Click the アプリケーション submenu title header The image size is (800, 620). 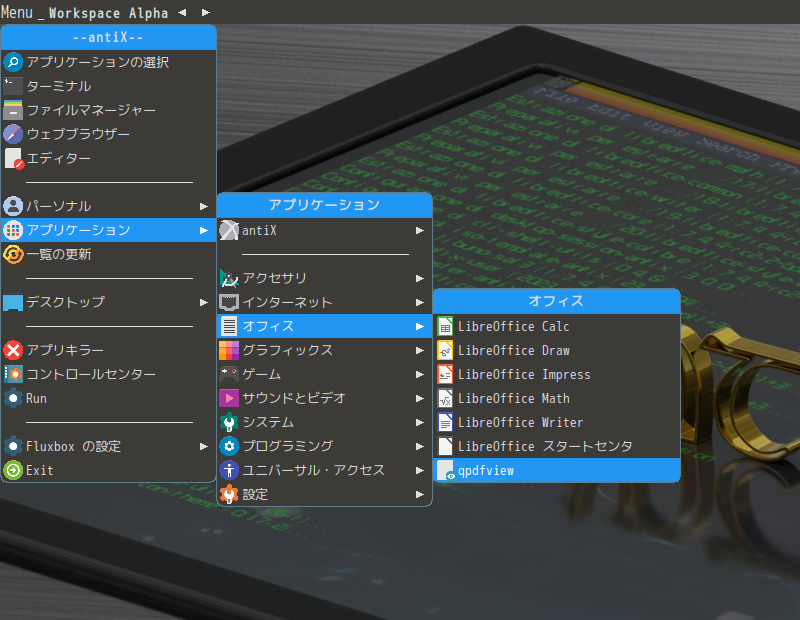324,205
